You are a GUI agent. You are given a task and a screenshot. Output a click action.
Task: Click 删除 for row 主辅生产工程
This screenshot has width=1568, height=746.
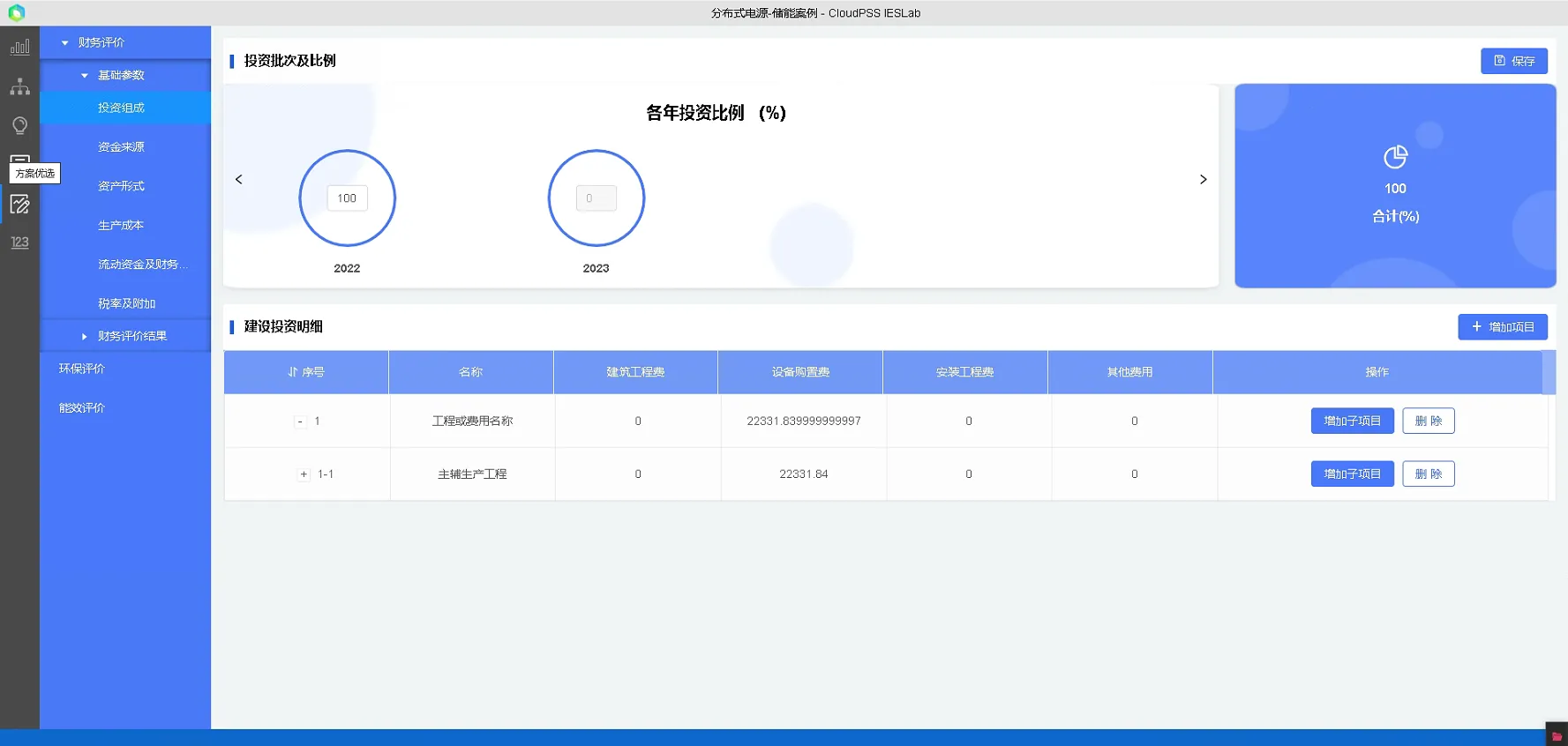click(1428, 474)
